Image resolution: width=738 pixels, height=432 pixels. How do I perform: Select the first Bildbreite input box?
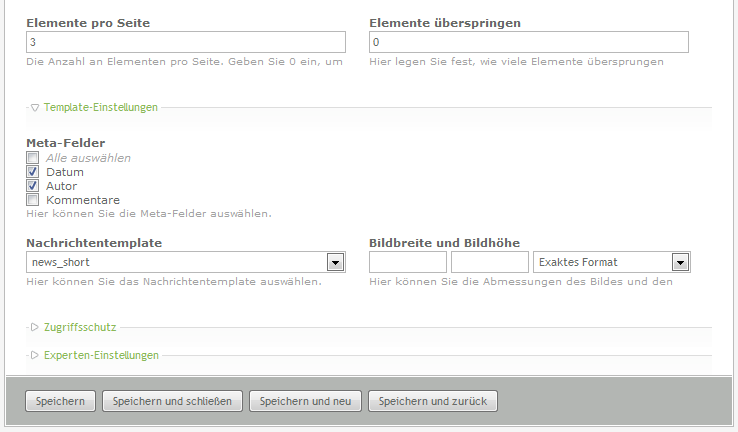(x=407, y=262)
